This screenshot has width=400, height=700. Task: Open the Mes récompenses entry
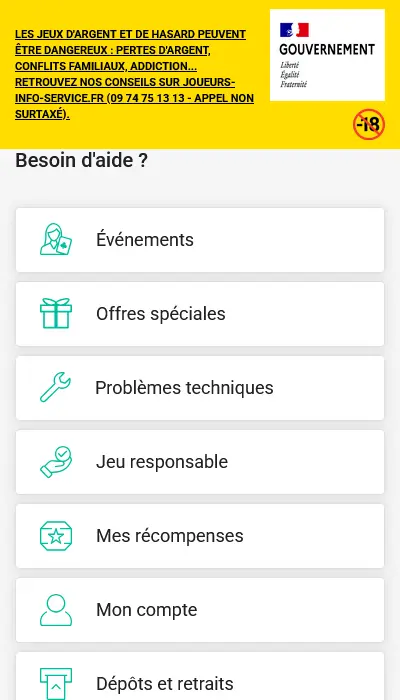coord(200,536)
